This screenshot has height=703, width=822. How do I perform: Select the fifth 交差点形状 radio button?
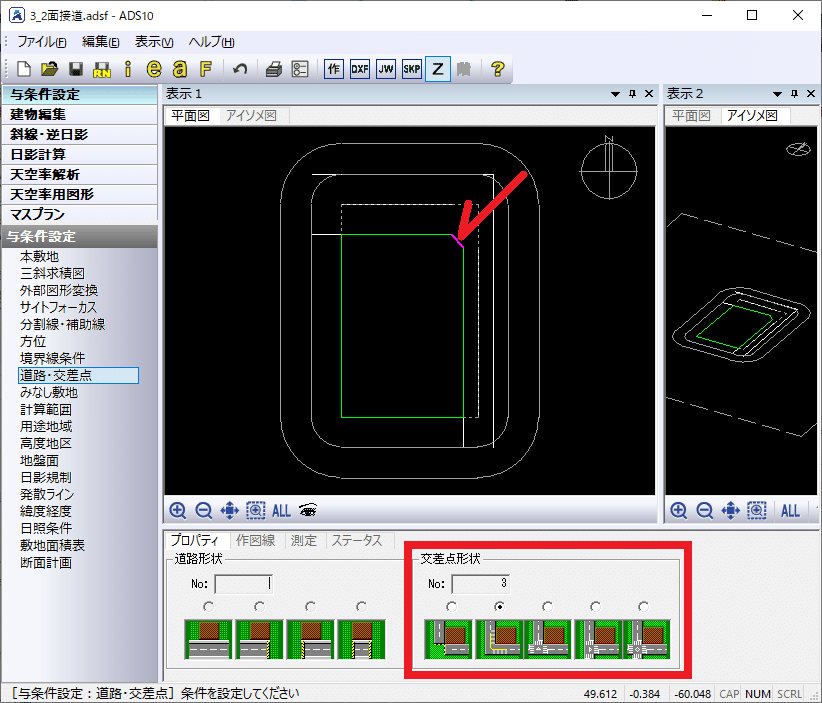(x=643, y=607)
